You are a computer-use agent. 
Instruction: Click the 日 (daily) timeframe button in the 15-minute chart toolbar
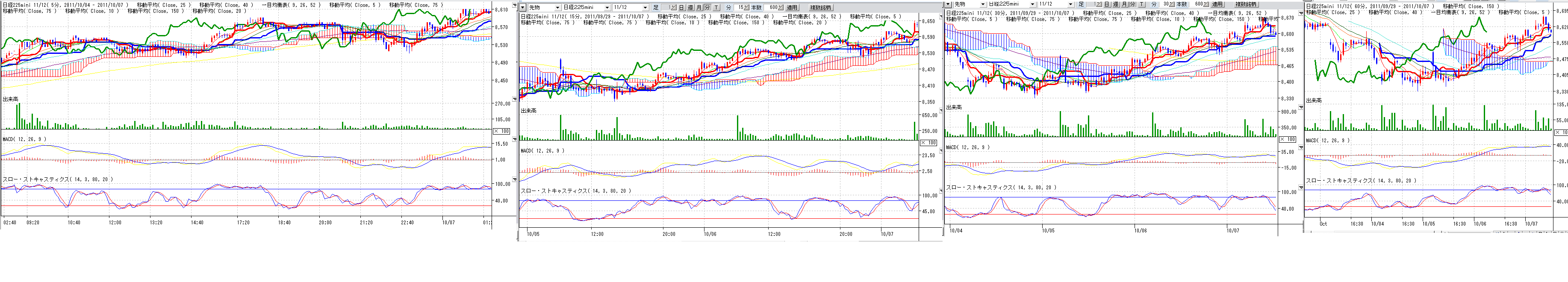[681, 7]
